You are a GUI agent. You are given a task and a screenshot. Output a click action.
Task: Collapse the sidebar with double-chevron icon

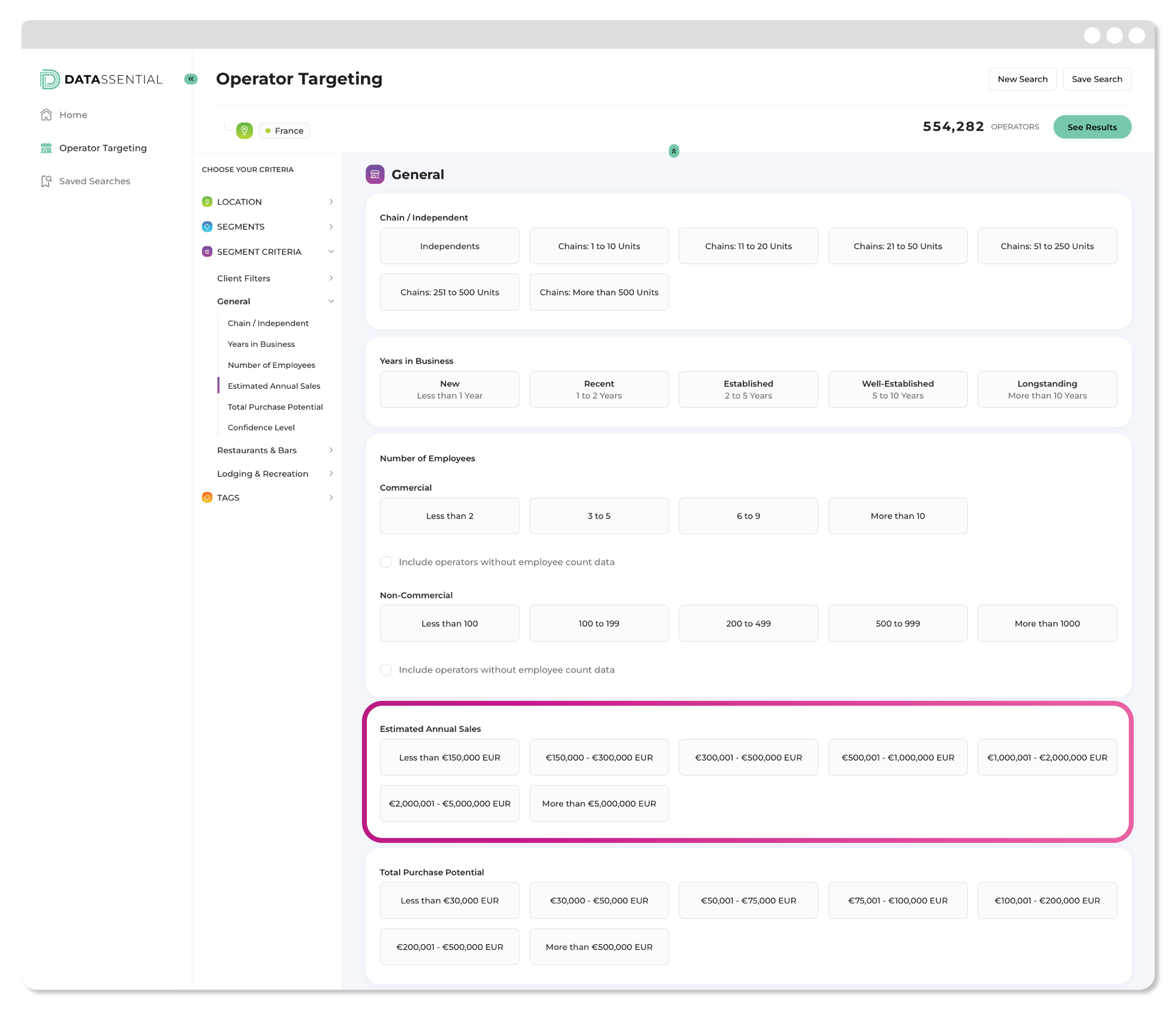(191, 79)
